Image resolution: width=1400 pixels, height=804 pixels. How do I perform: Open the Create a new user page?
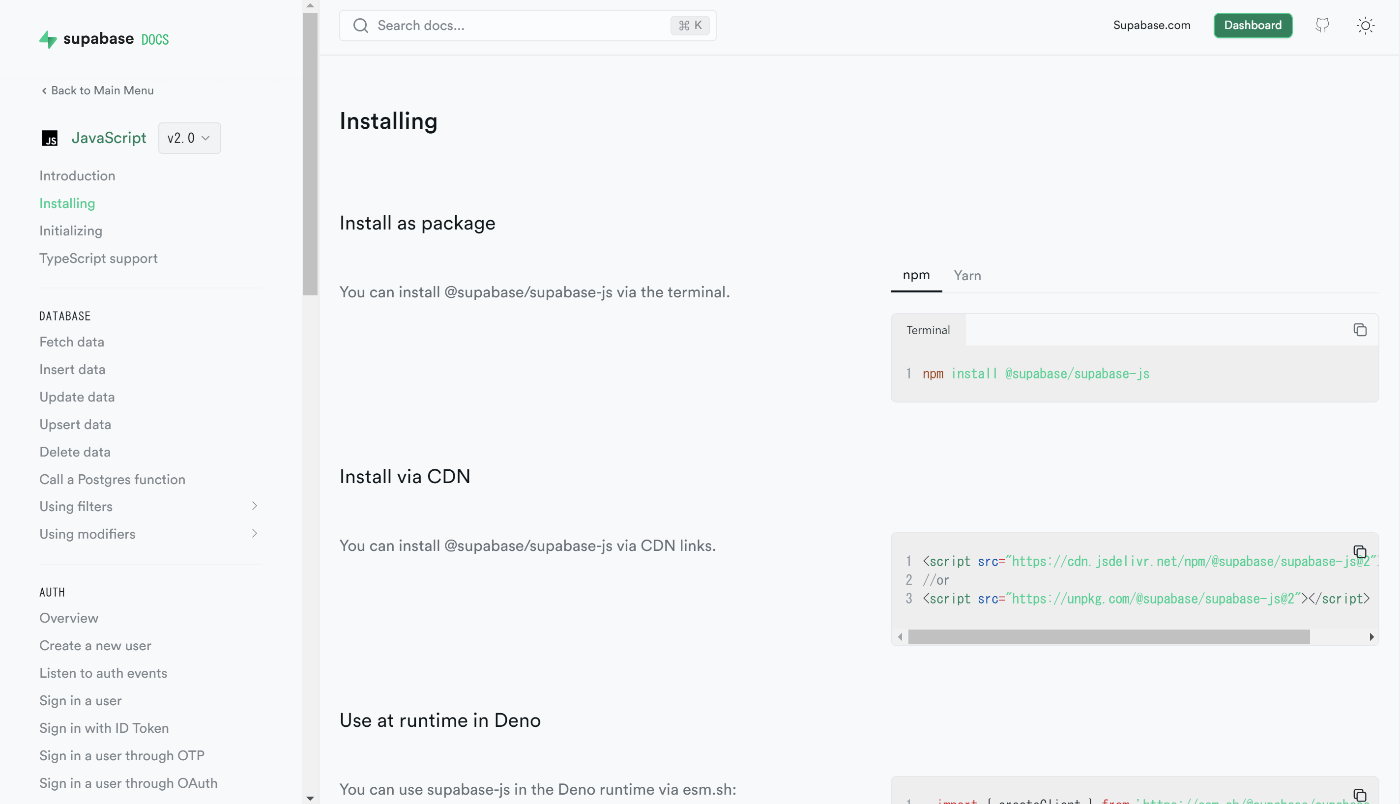[95, 646]
